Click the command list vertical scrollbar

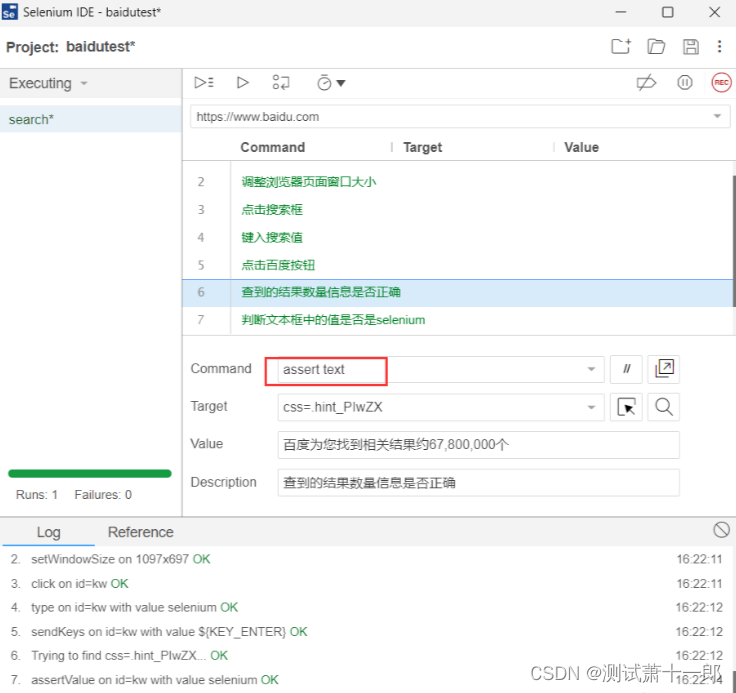[733, 241]
